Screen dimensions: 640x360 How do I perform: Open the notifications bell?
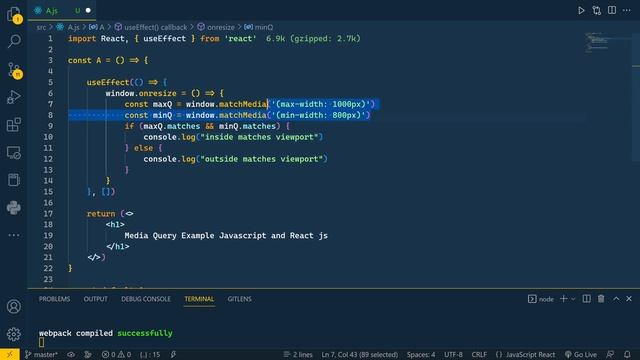click(627, 354)
